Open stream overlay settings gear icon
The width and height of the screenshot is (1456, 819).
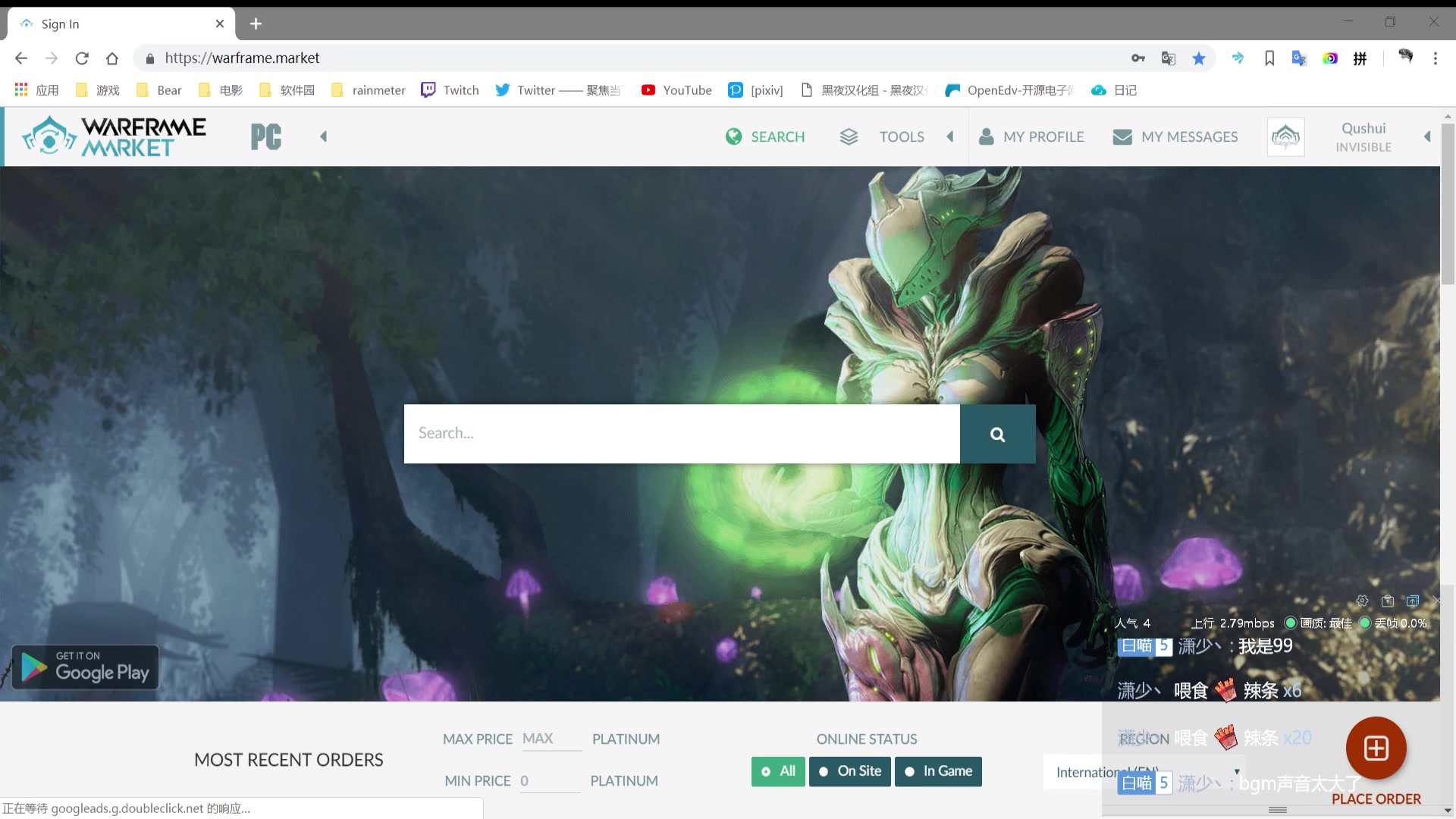[x=1363, y=601]
